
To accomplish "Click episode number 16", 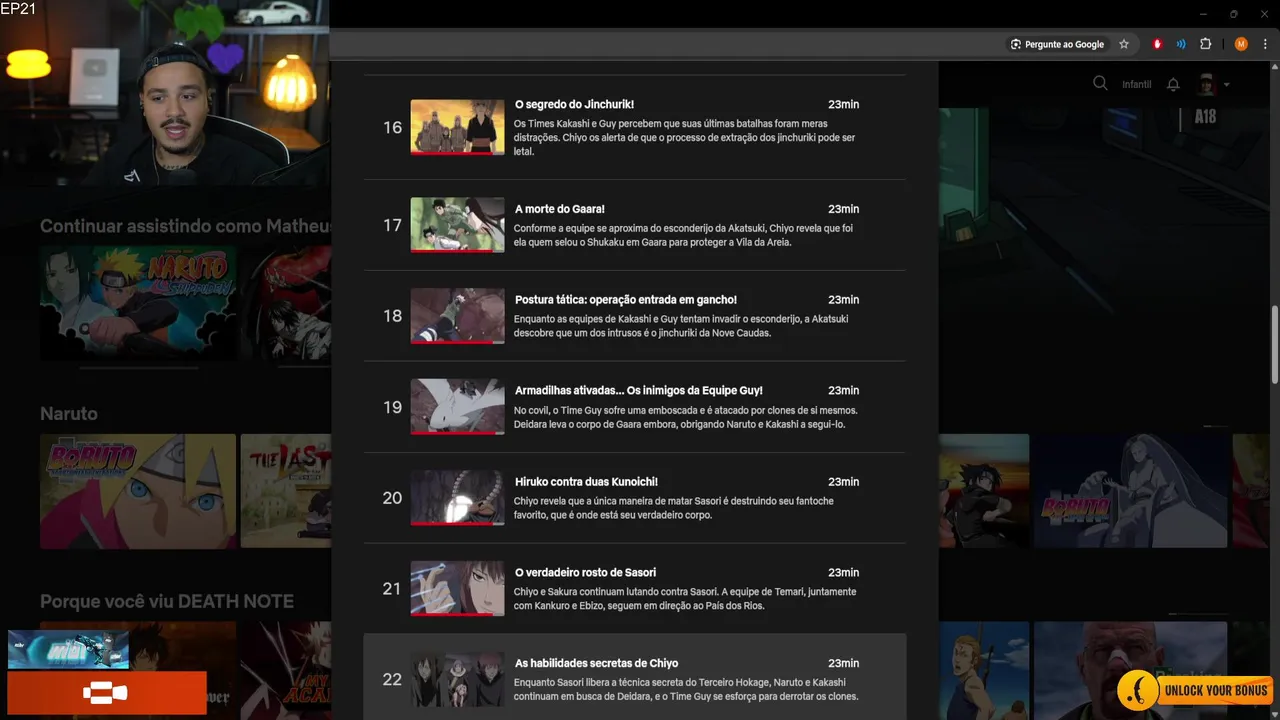I will pos(392,127).
